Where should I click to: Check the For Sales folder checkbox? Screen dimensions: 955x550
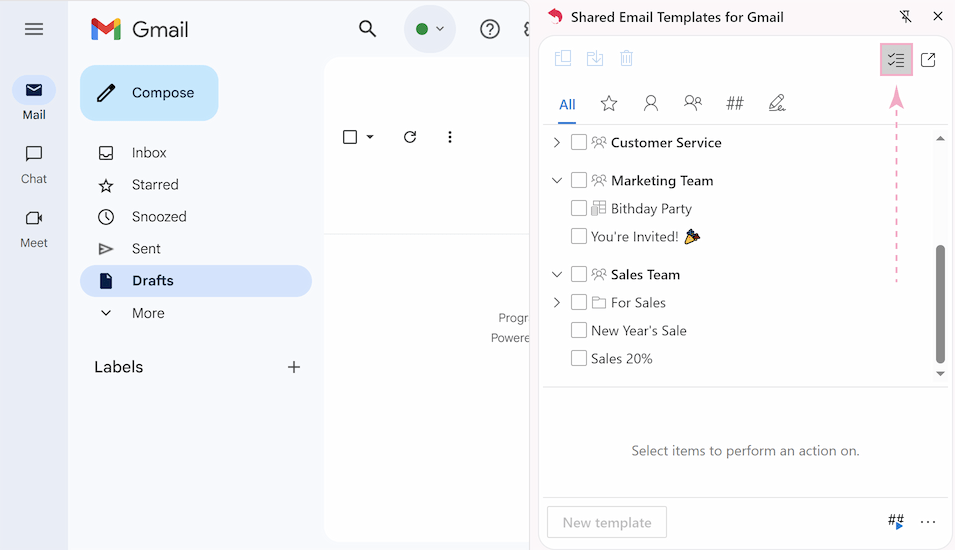tap(579, 302)
